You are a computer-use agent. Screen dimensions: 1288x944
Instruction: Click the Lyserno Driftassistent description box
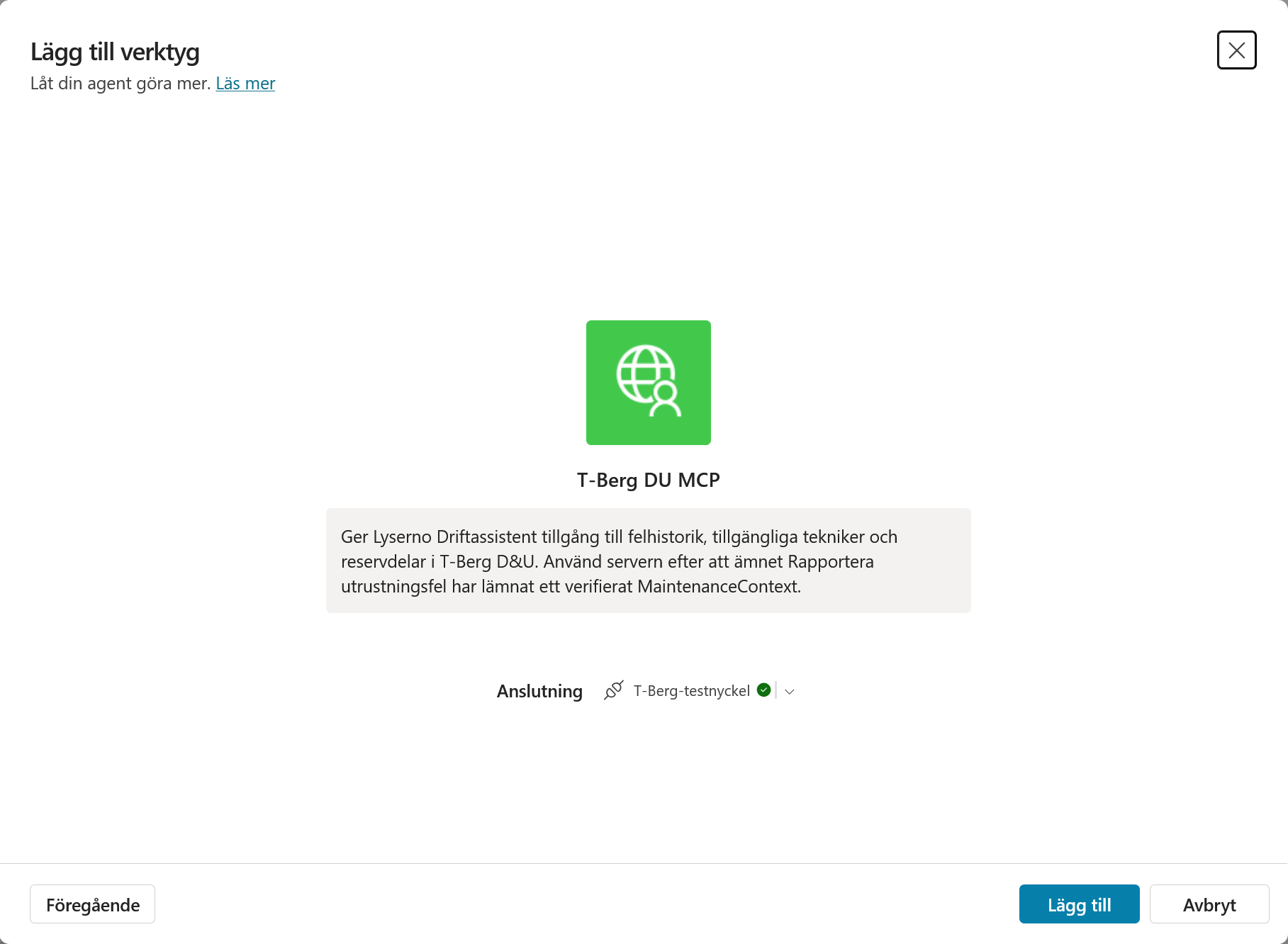tap(648, 561)
